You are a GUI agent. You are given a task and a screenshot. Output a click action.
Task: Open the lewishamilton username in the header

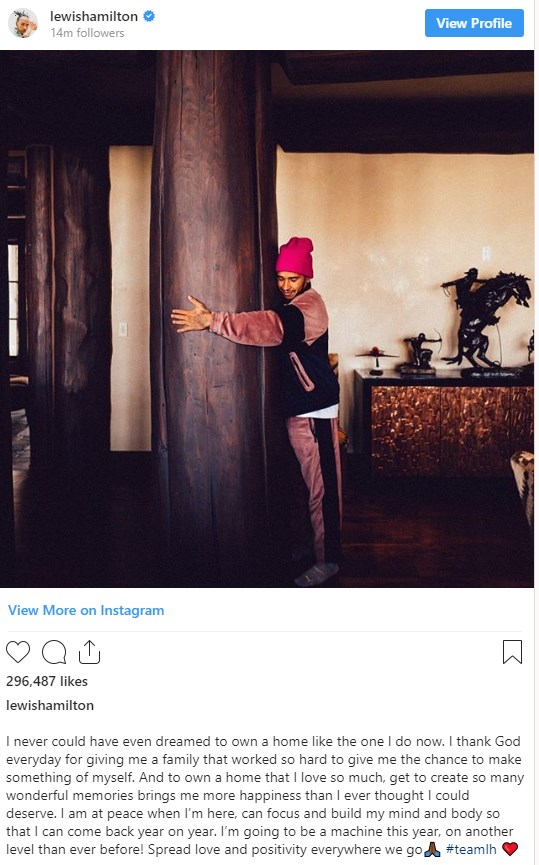94,16
